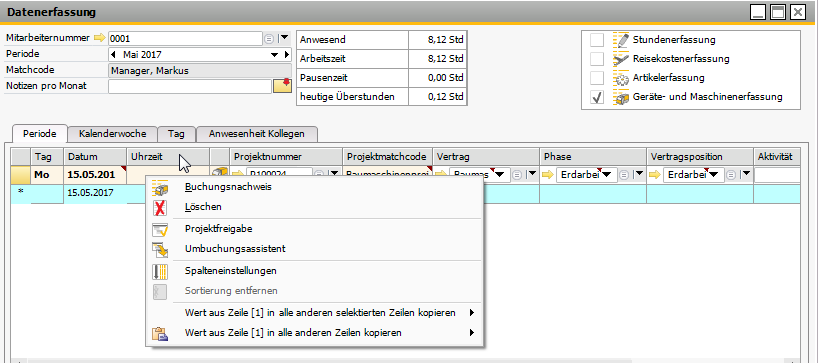Choose Löschen in the context menu

[x=315, y=207]
